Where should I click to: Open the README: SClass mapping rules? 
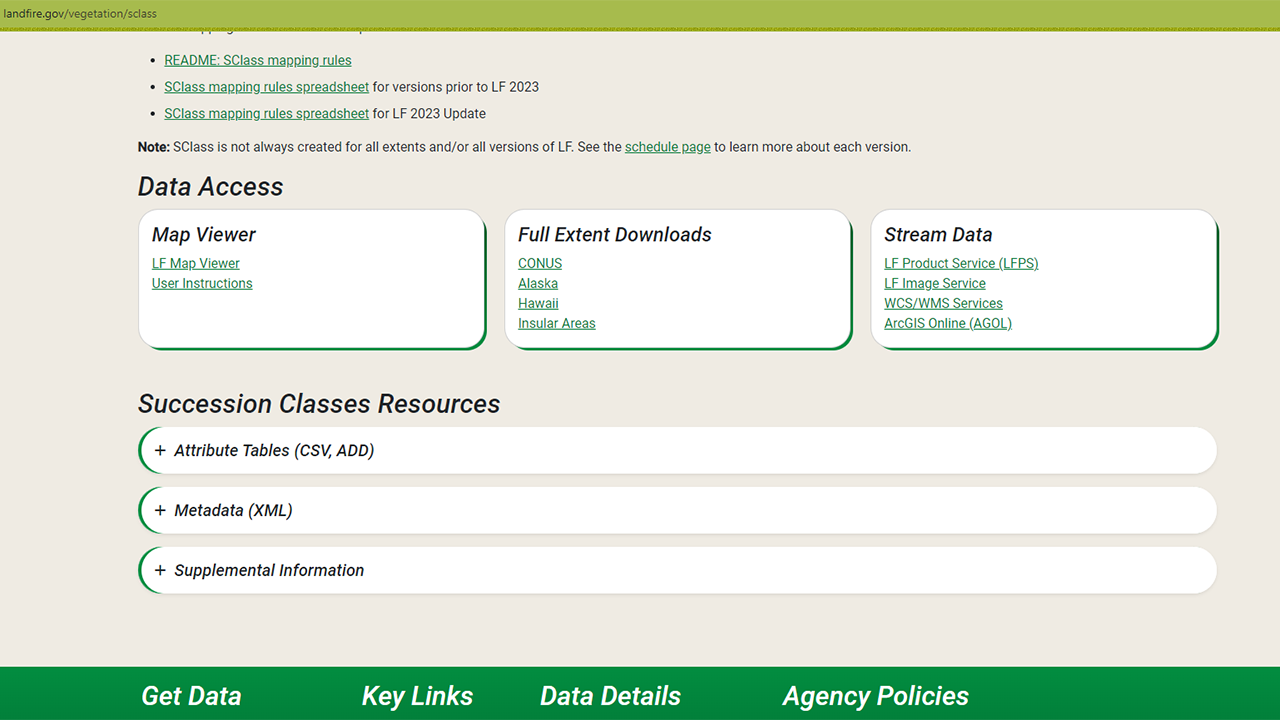[x=257, y=60]
